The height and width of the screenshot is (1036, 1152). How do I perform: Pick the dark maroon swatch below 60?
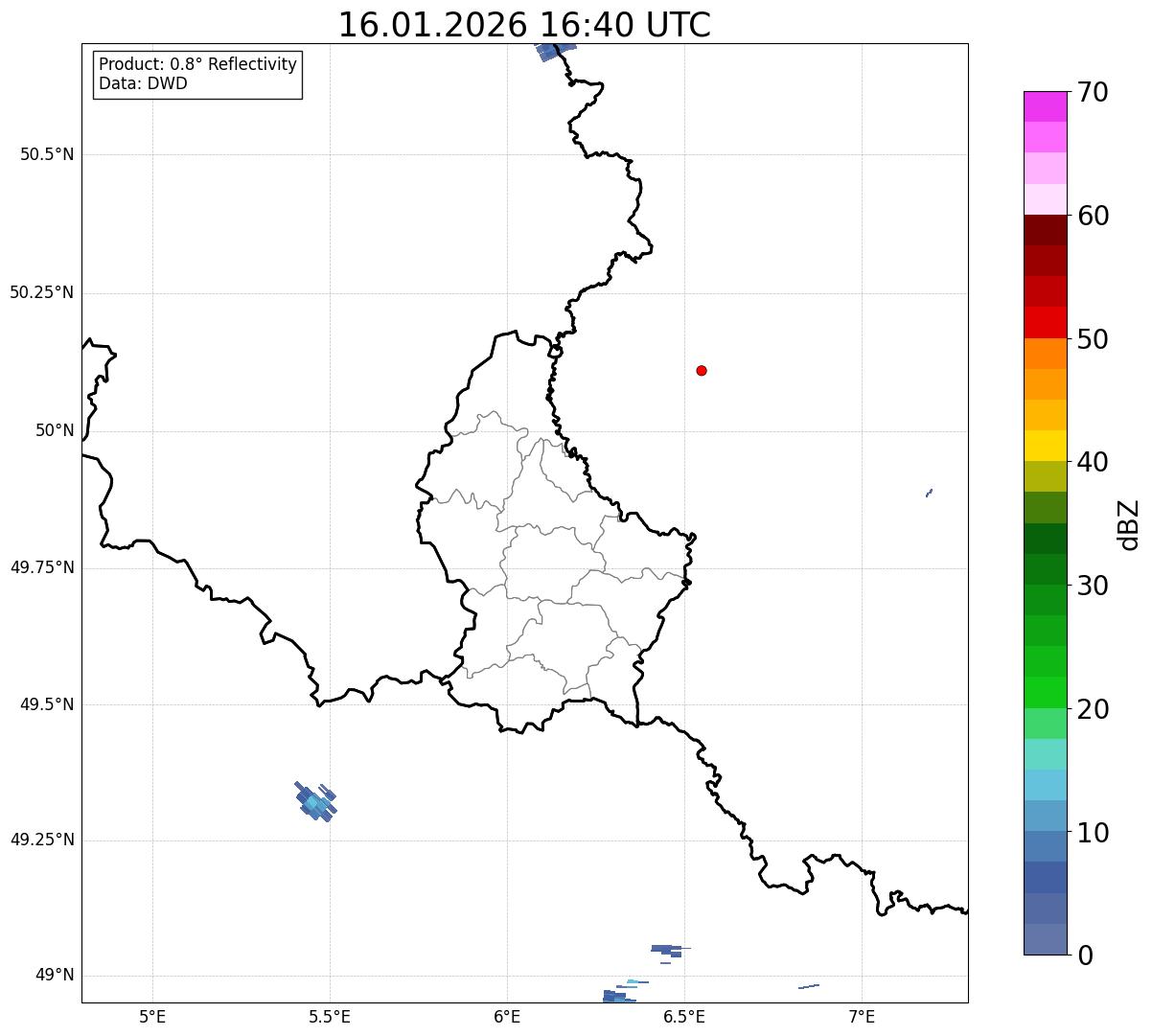pyautogui.click(x=1045, y=230)
